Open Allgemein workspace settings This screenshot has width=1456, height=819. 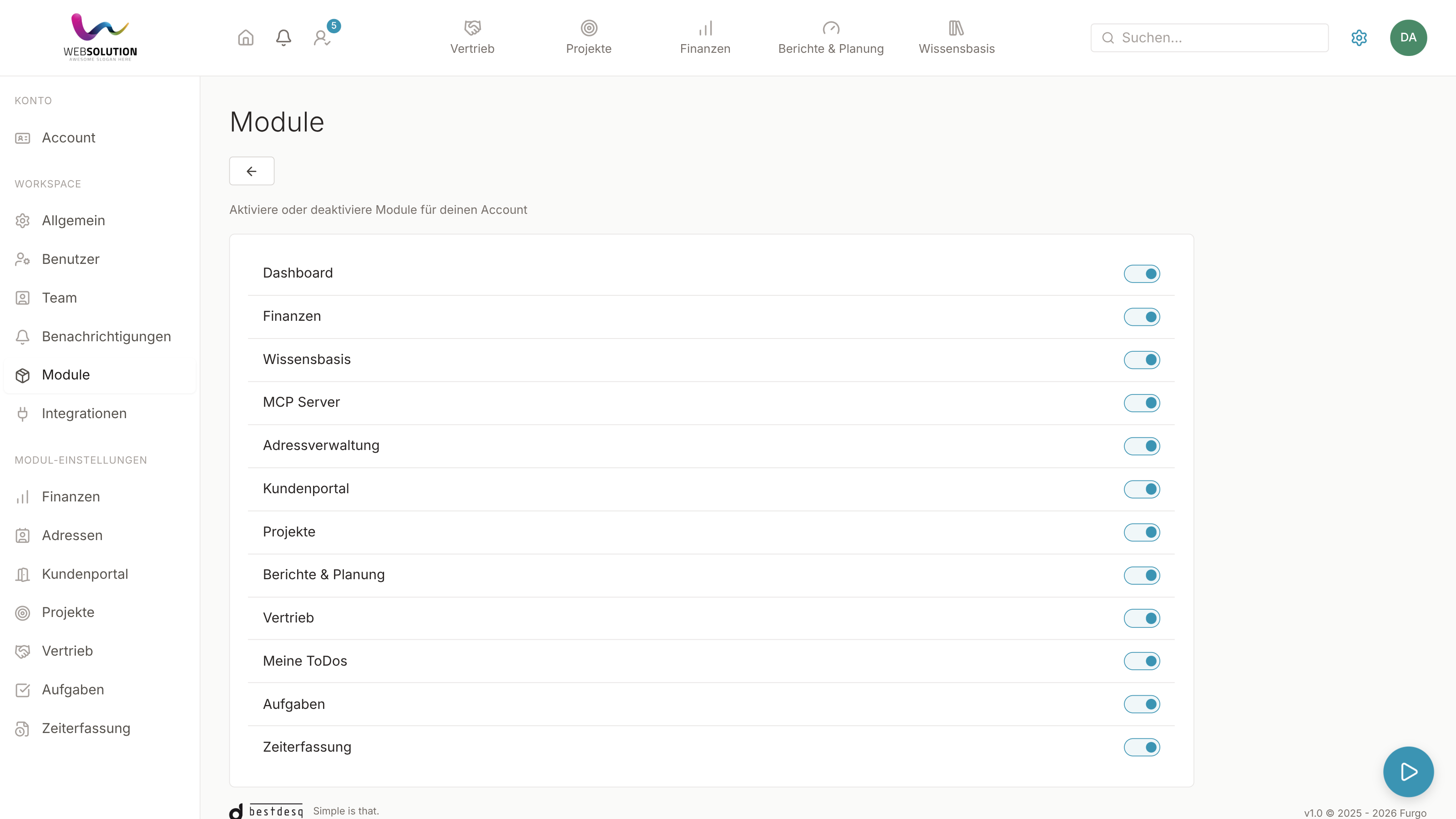pos(100,220)
